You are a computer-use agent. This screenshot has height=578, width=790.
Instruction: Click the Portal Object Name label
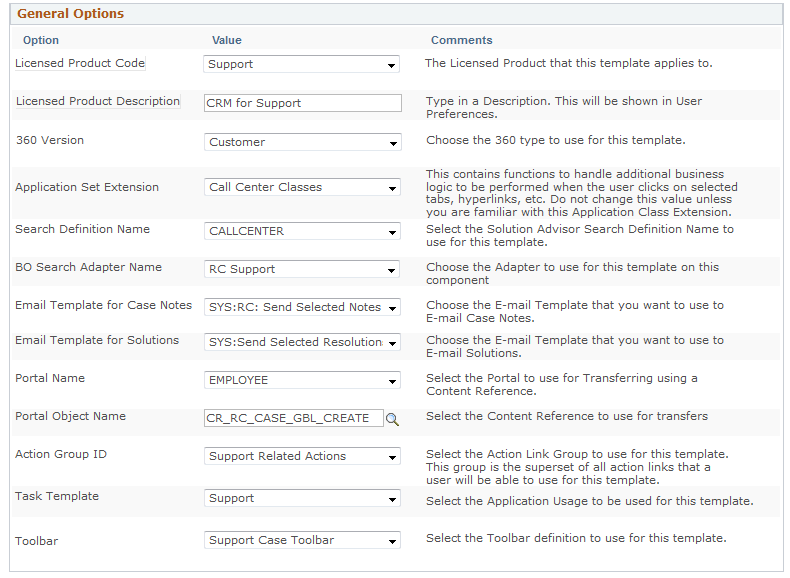point(71,416)
